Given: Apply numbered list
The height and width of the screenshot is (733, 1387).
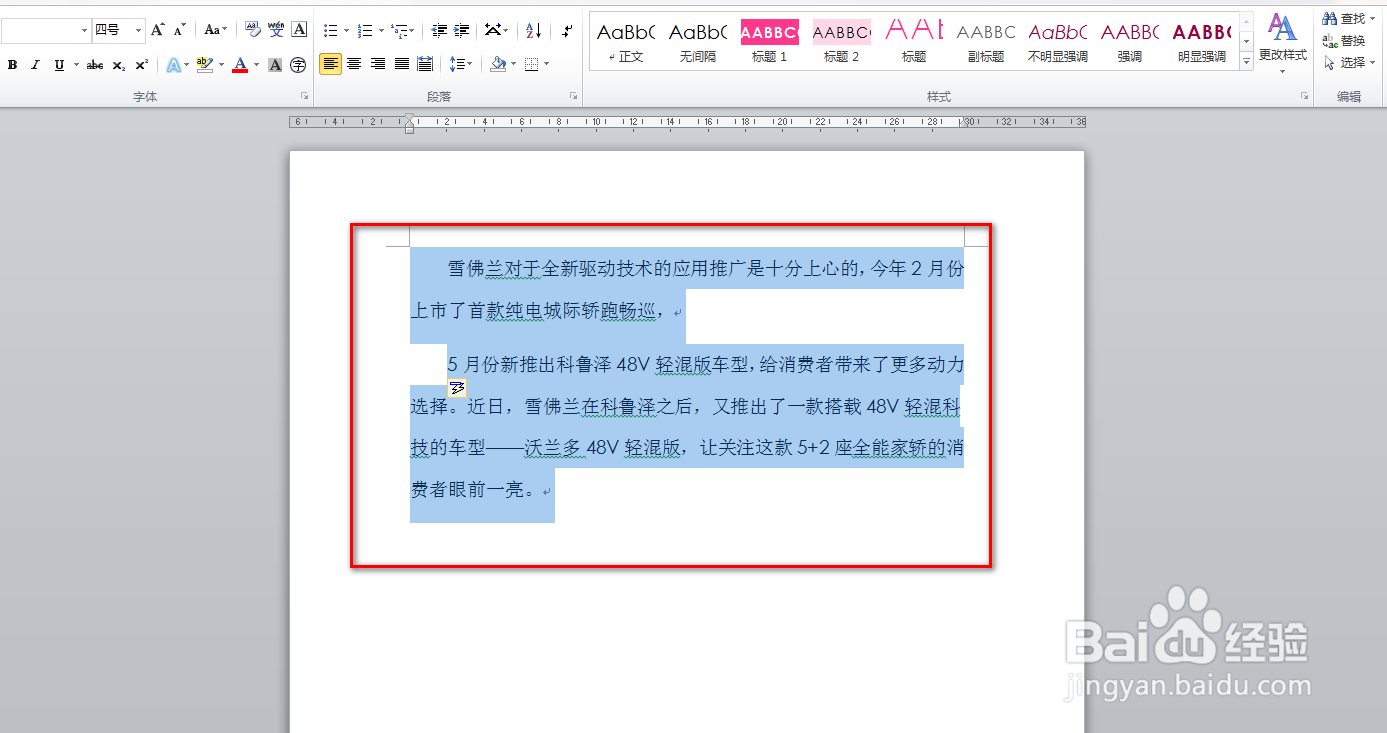Looking at the screenshot, I should pyautogui.click(x=365, y=30).
